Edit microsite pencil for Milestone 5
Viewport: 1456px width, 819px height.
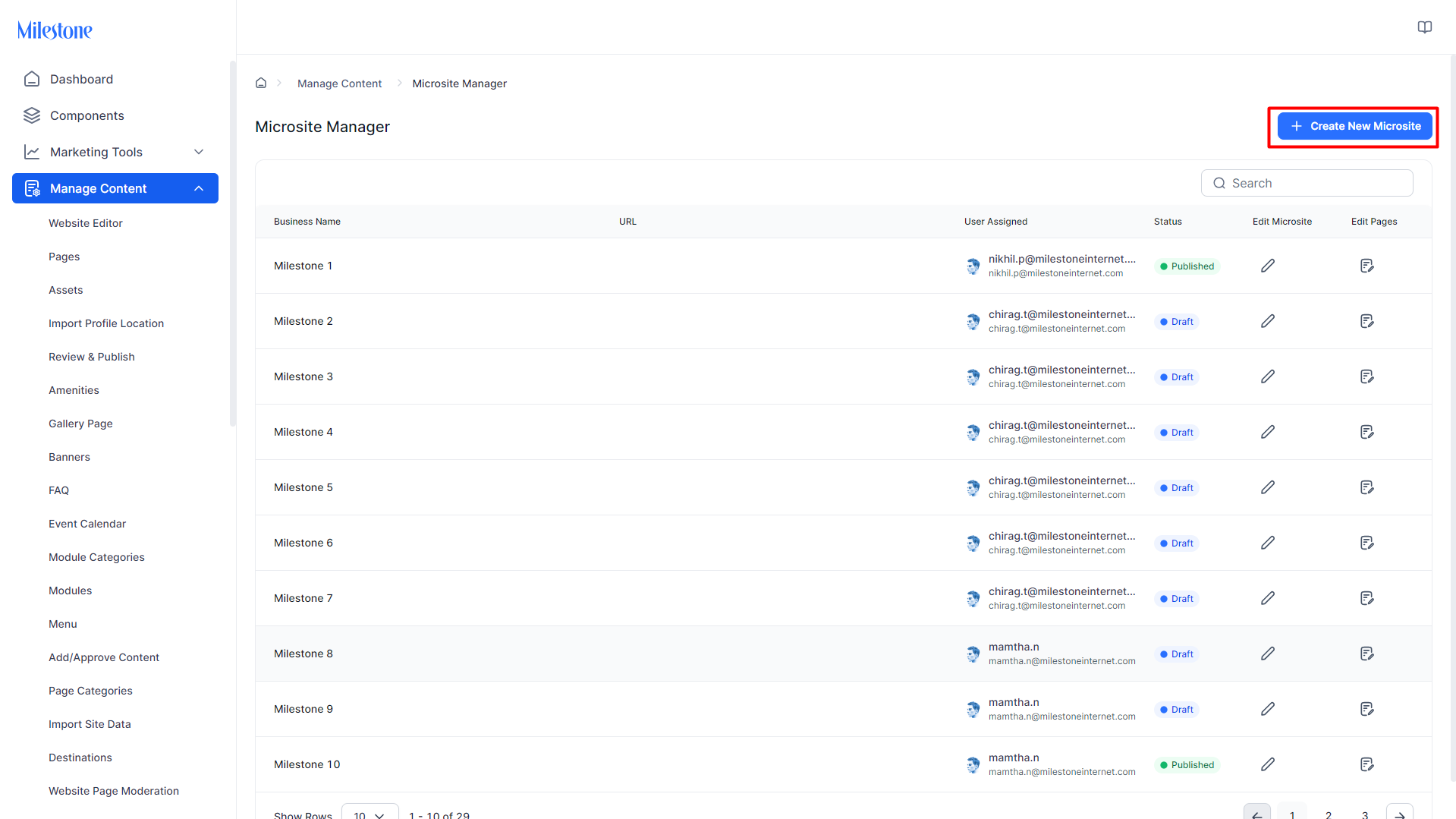pyautogui.click(x=1268, y=487)
